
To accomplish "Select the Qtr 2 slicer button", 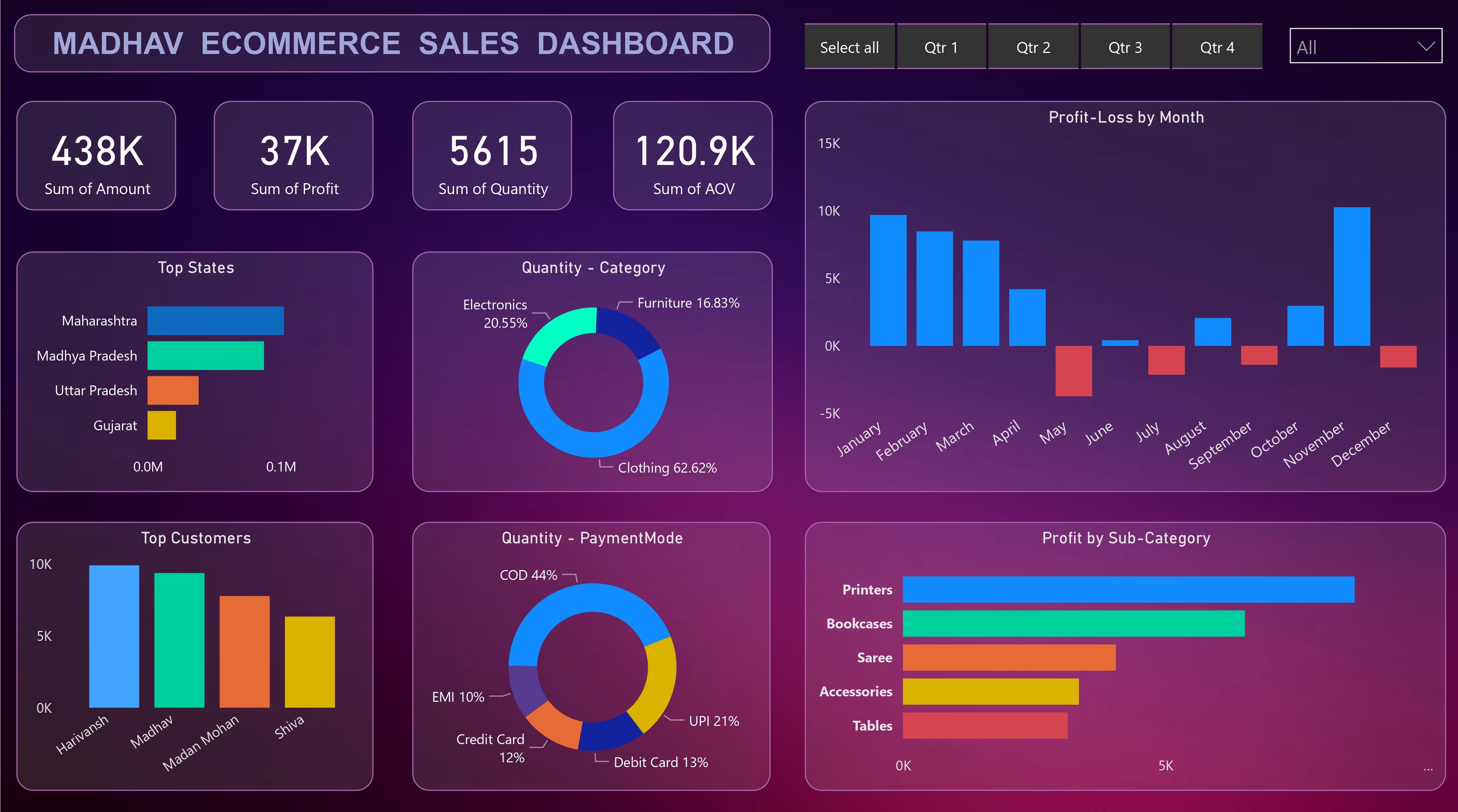I will (1033, 47).
